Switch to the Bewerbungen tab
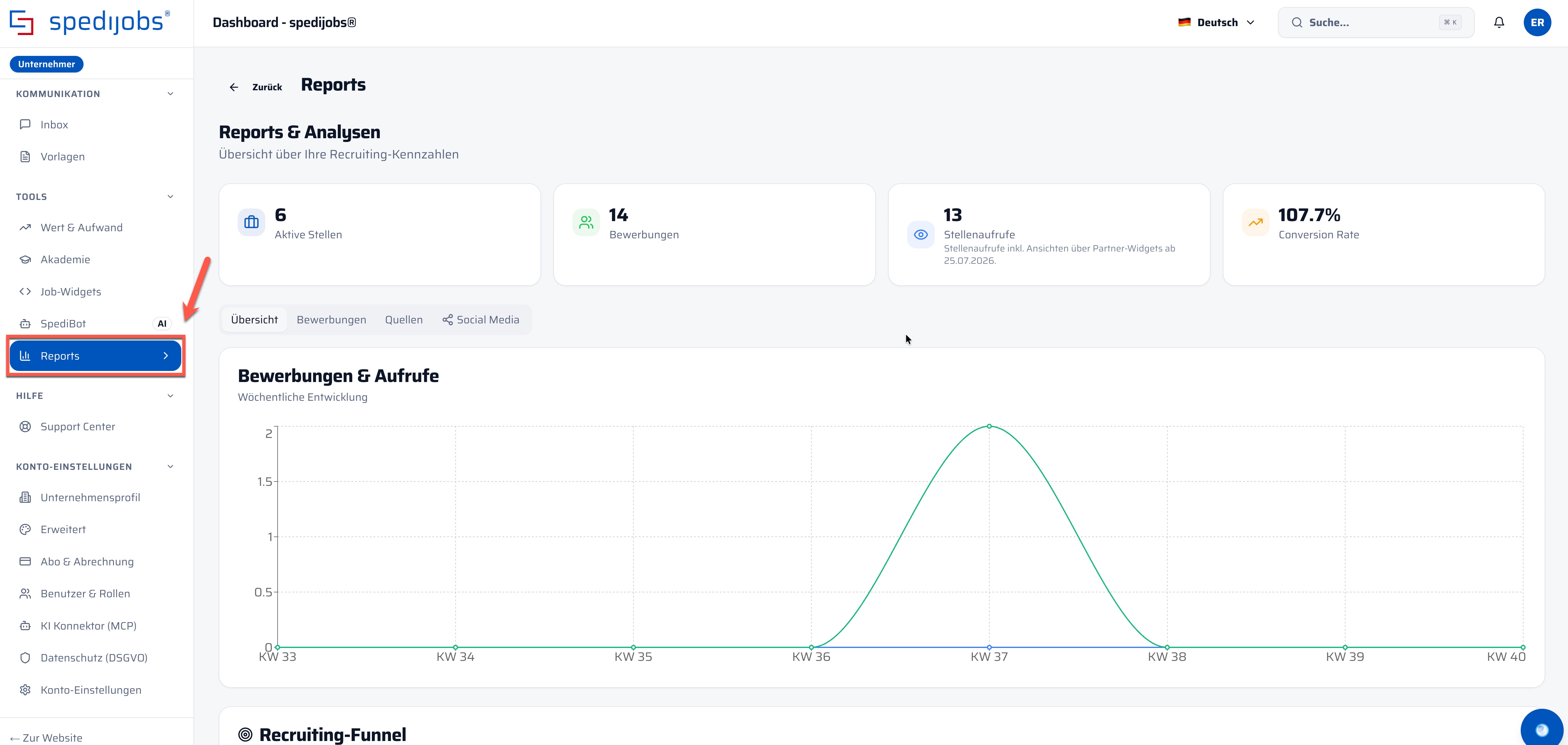This screenshot has width=1568, height=745. pyautogui.click(x=331, y=320)
